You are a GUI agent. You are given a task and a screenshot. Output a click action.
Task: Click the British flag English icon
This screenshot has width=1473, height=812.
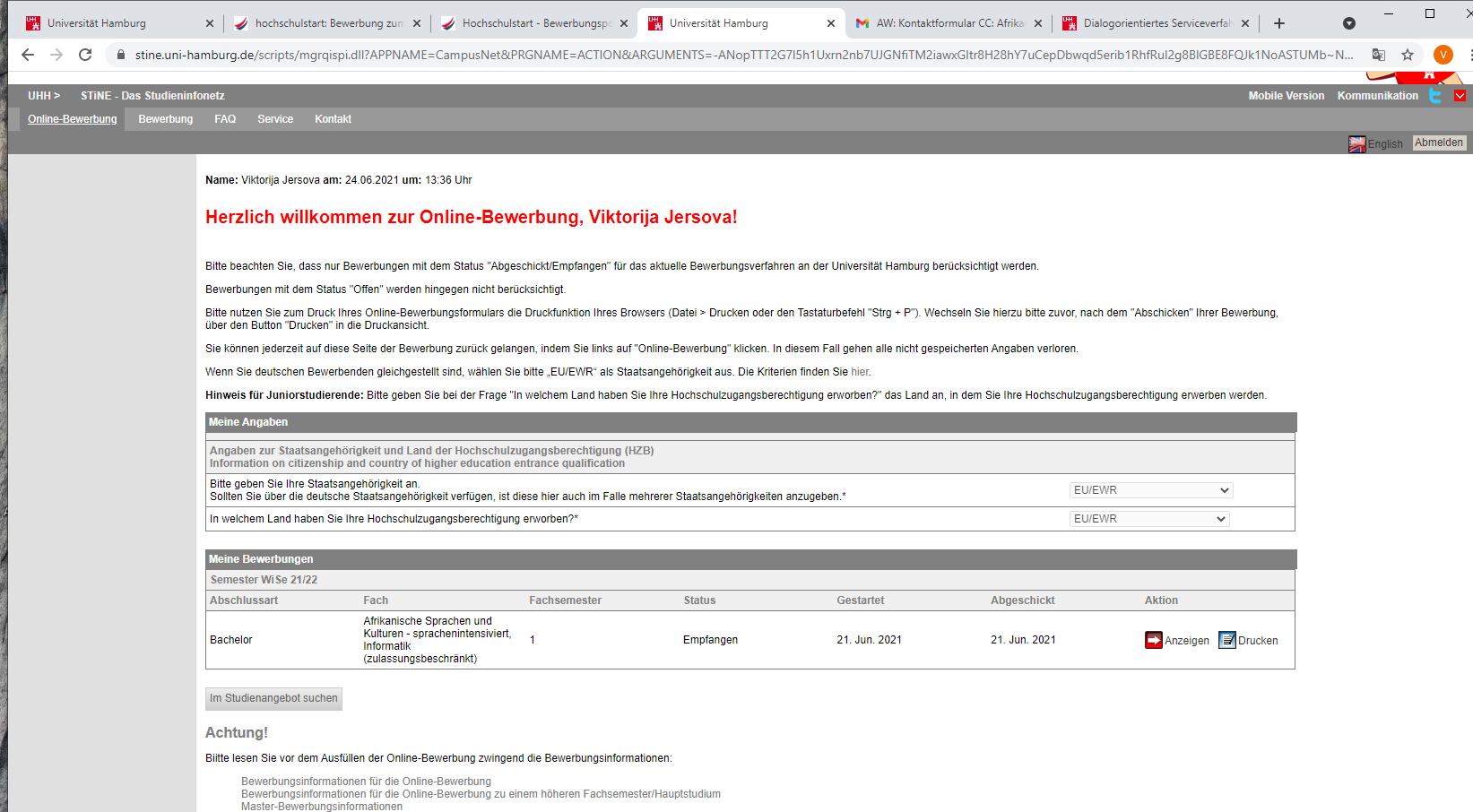tap(1356, 144)
